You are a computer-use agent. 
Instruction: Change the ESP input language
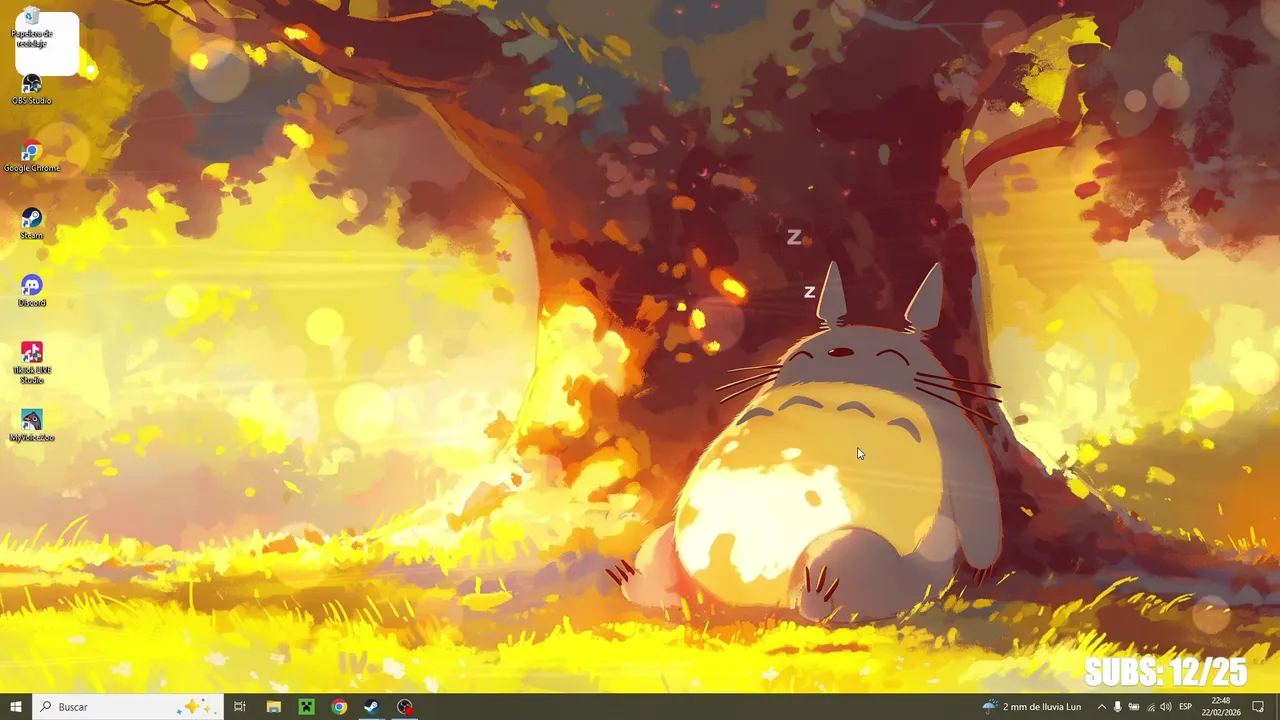[1186, 707]
